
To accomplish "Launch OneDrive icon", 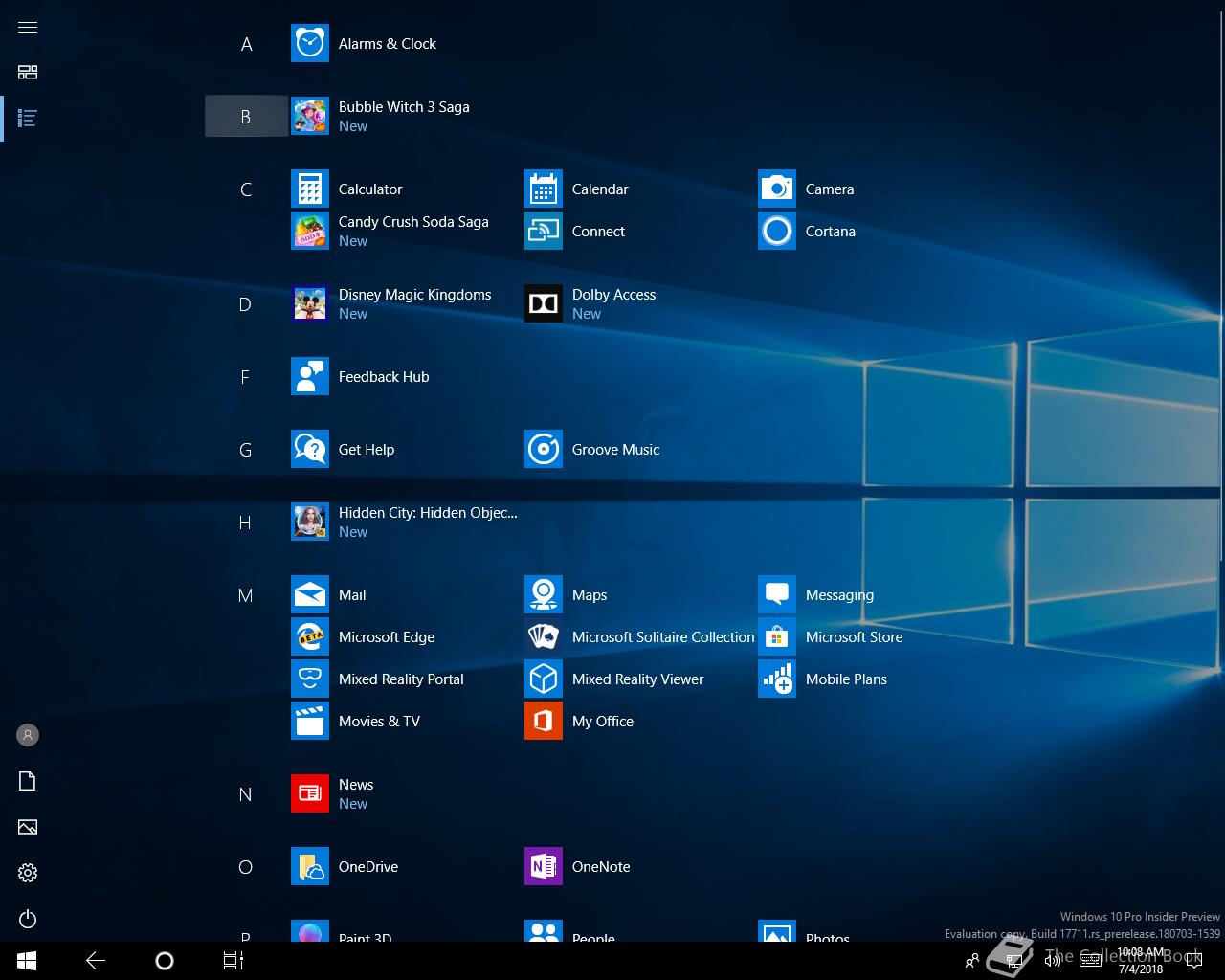I will (x=310, y=867).
